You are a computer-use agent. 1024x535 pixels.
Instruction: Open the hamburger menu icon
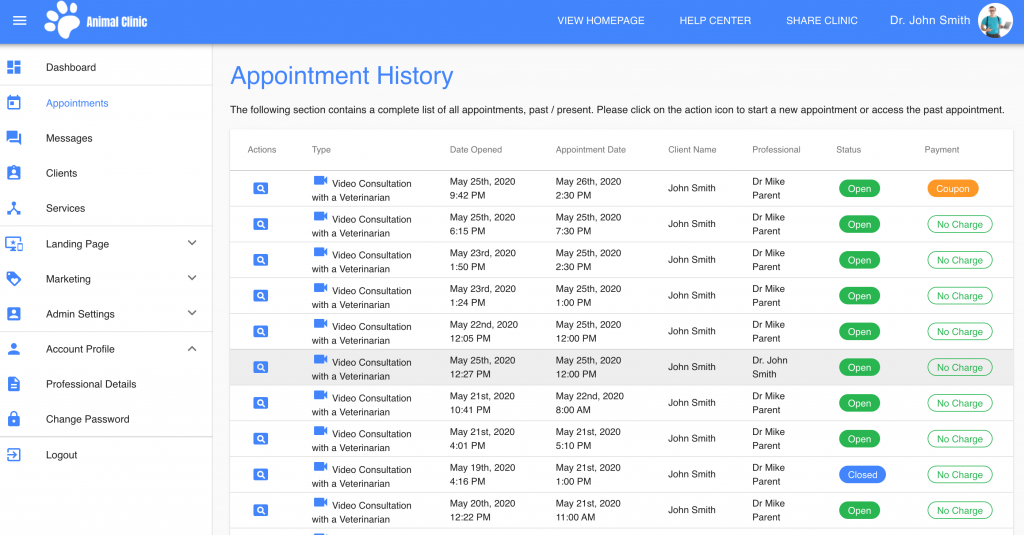(x=20, y=20)
